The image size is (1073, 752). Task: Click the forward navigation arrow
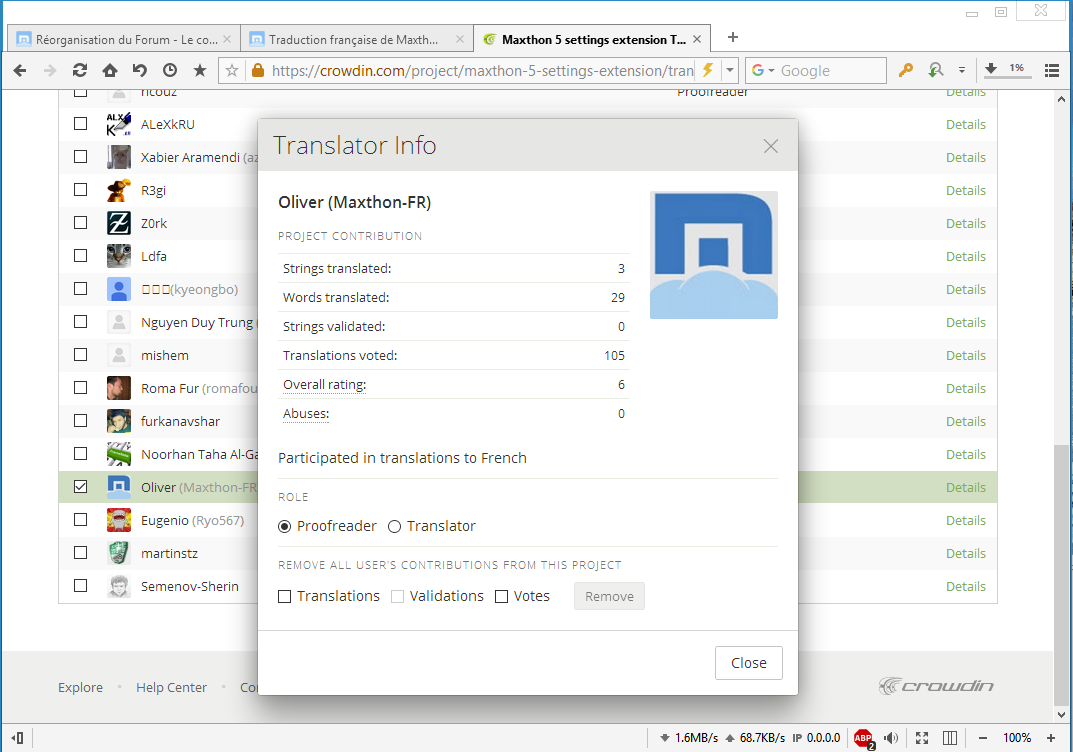[50, 70]
